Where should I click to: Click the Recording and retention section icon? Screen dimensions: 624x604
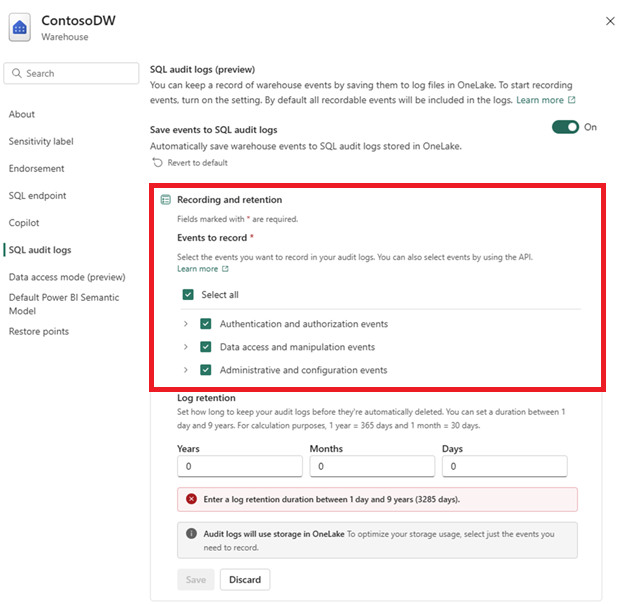click(x=166, y=200)
